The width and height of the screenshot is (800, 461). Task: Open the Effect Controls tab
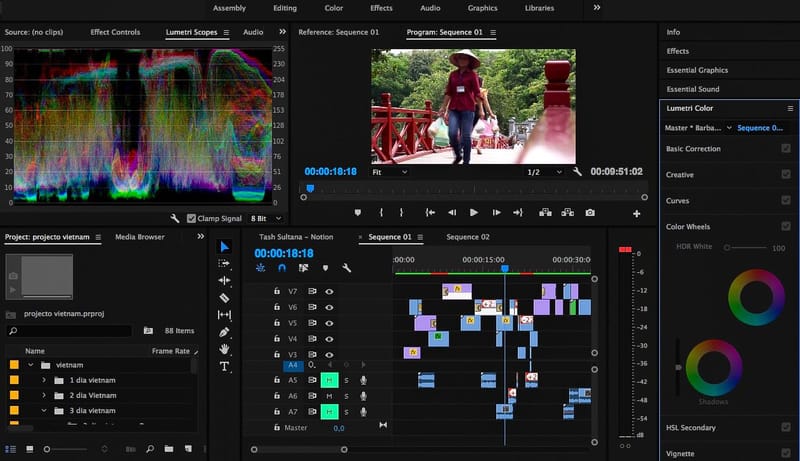click(x=115, y=32)
